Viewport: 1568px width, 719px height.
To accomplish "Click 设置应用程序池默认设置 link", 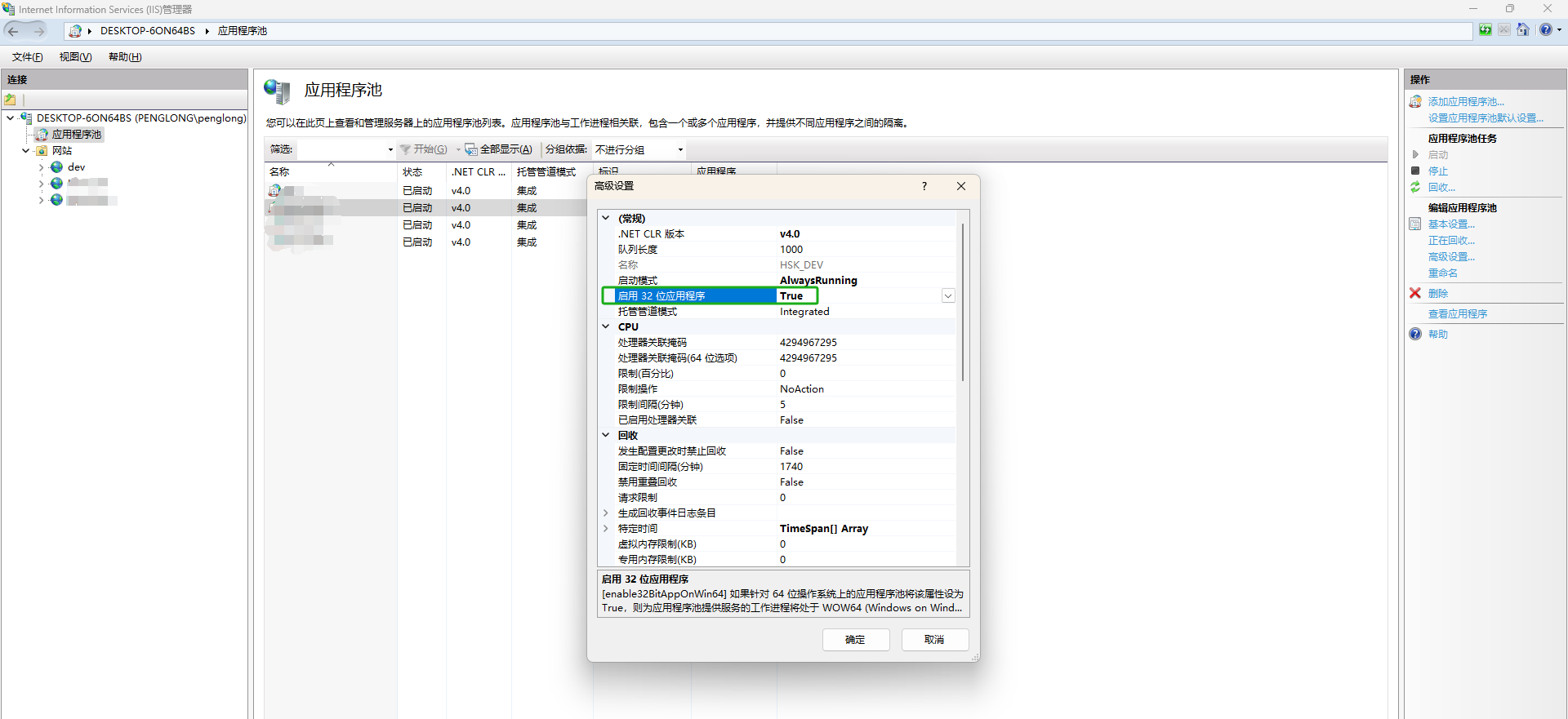I will point(1486,118).
